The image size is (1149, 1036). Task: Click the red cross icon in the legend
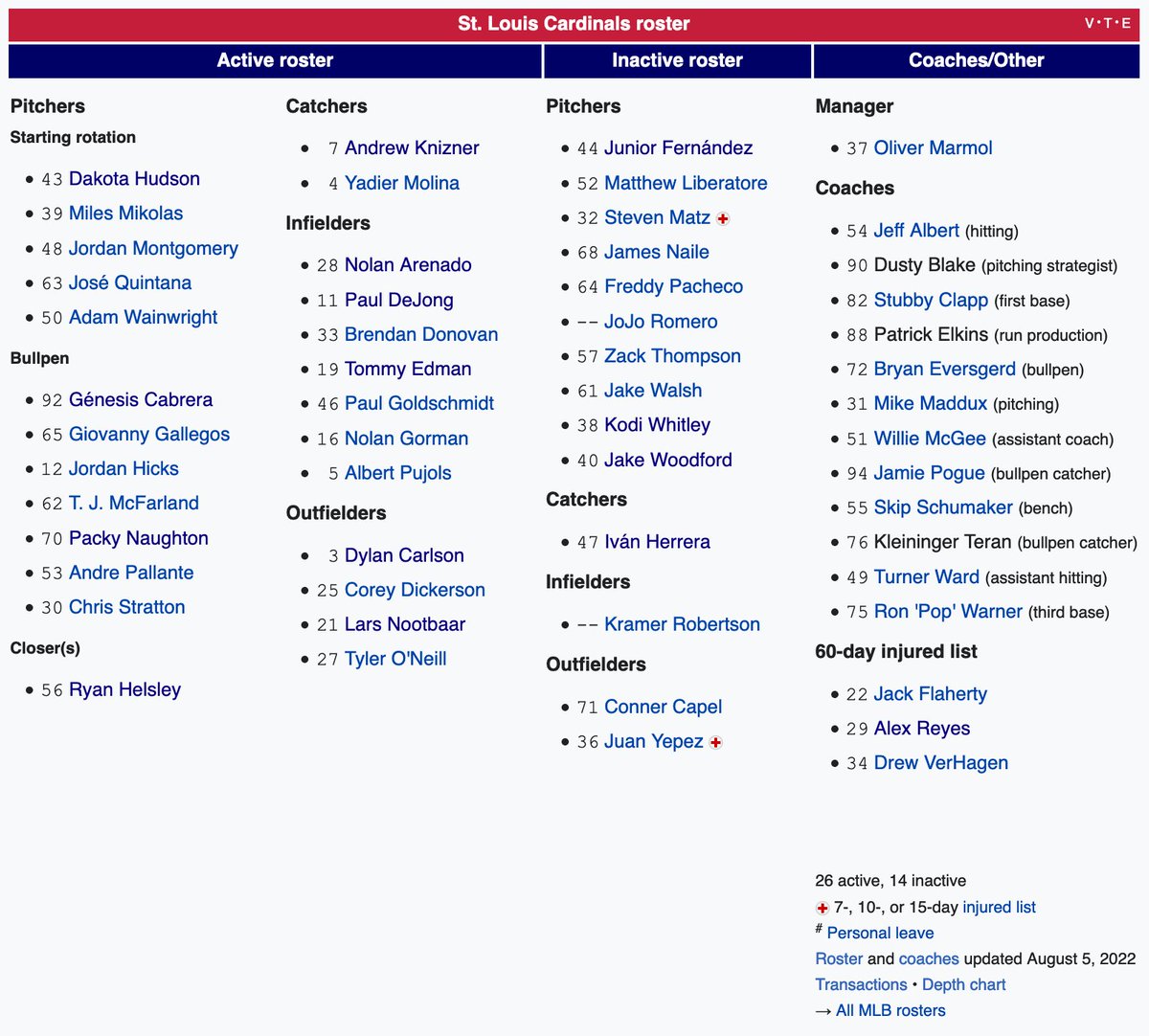point(822,908)
